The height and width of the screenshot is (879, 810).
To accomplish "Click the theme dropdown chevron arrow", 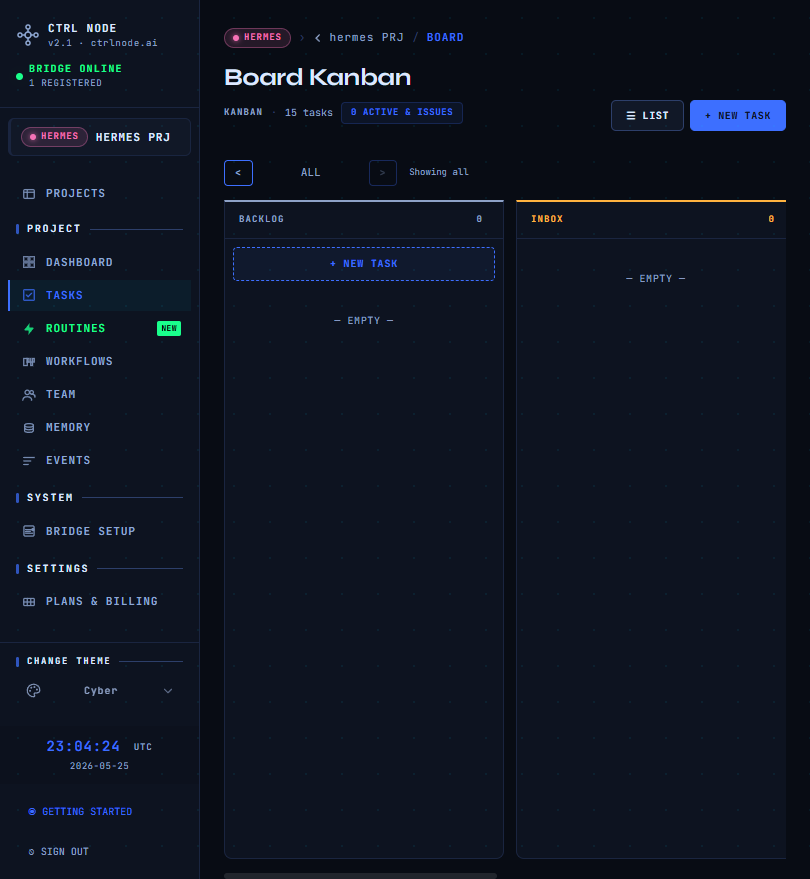I will tap(168, 691).
